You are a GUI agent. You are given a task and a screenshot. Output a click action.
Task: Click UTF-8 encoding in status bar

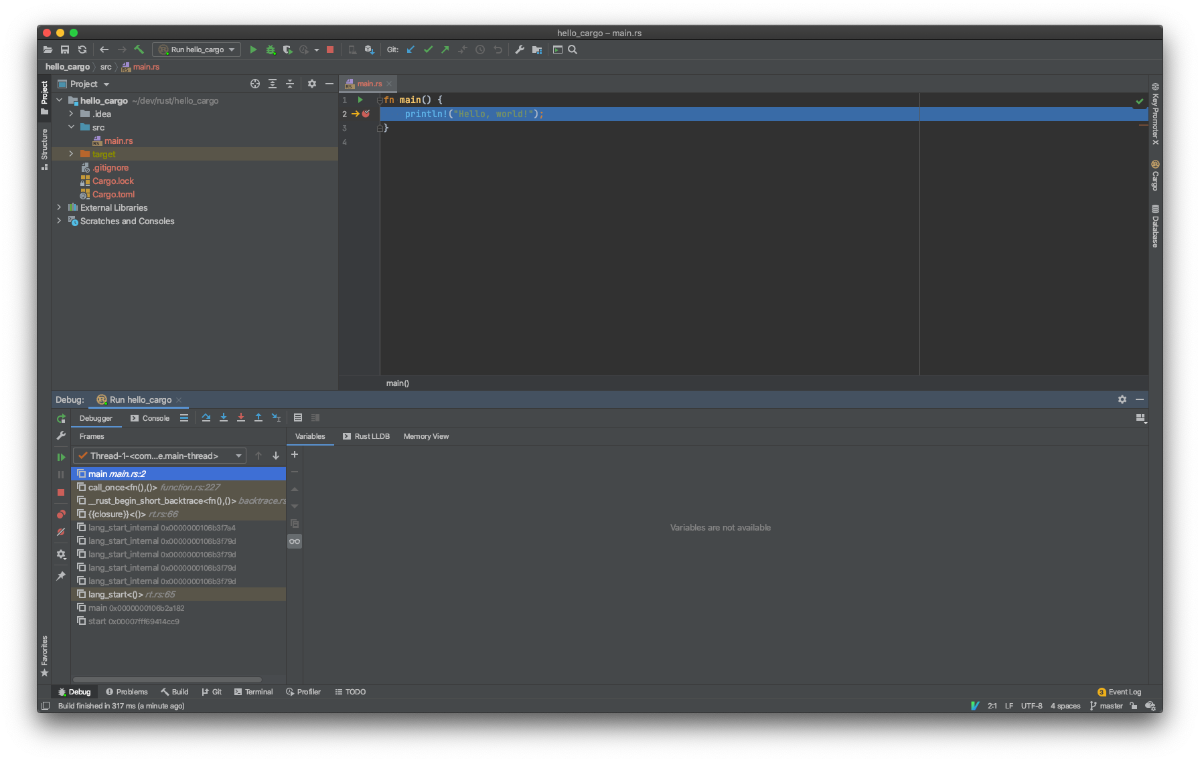[x=1031, y=706]
